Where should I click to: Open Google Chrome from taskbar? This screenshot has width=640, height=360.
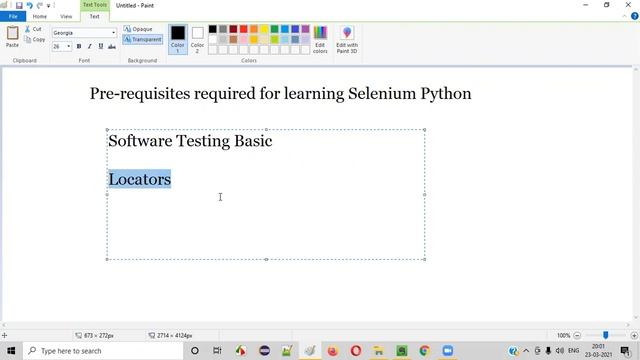(x=424, y=351)
